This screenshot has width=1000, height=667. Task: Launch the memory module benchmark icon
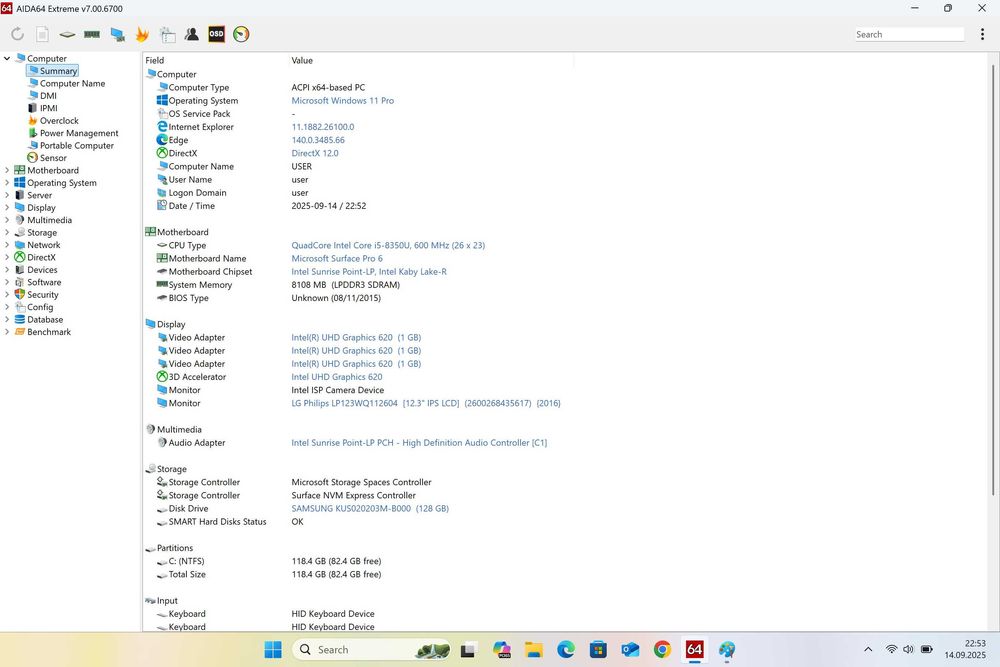[92, 34]
